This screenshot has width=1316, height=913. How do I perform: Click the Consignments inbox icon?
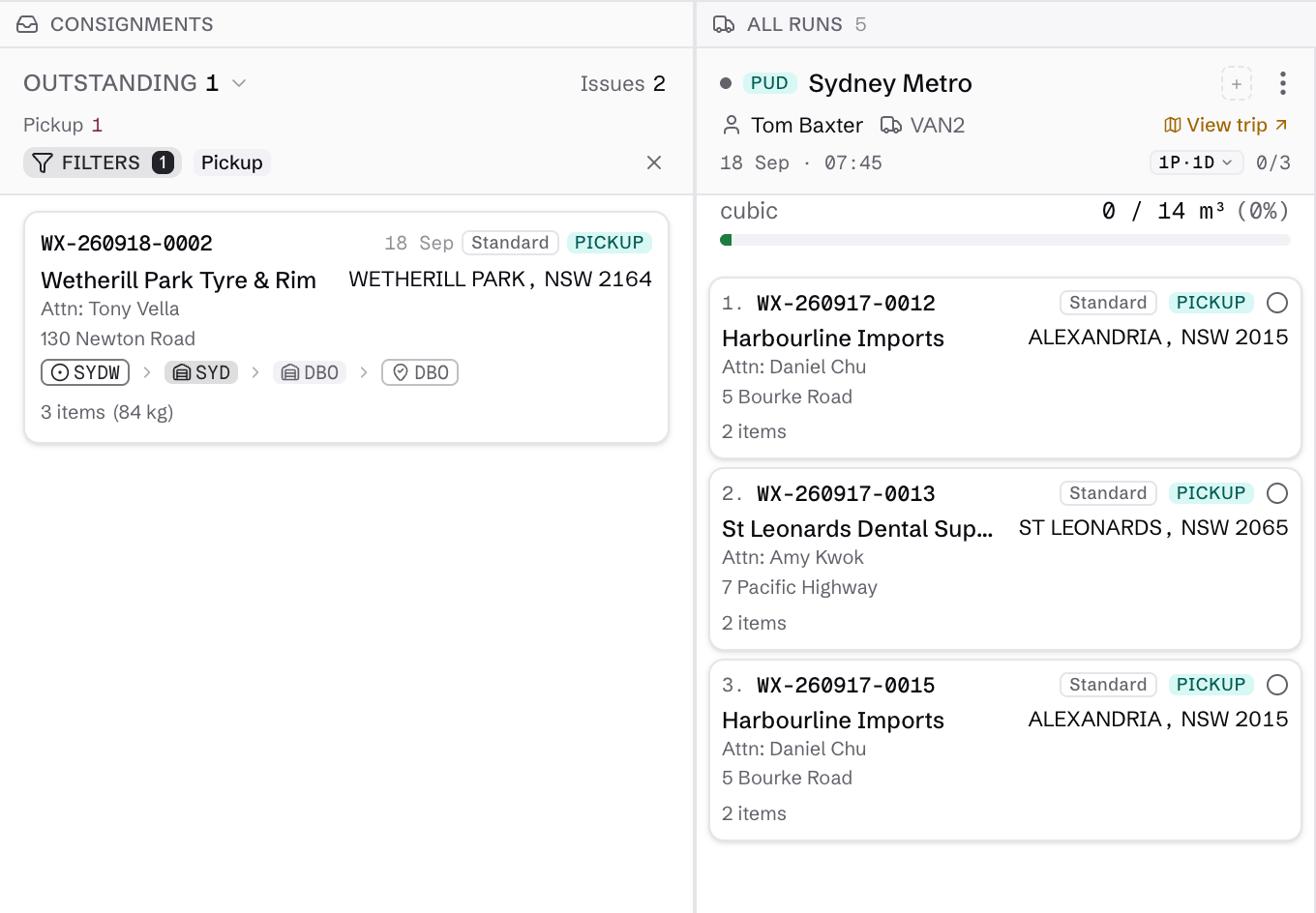[x=27, y=24]
